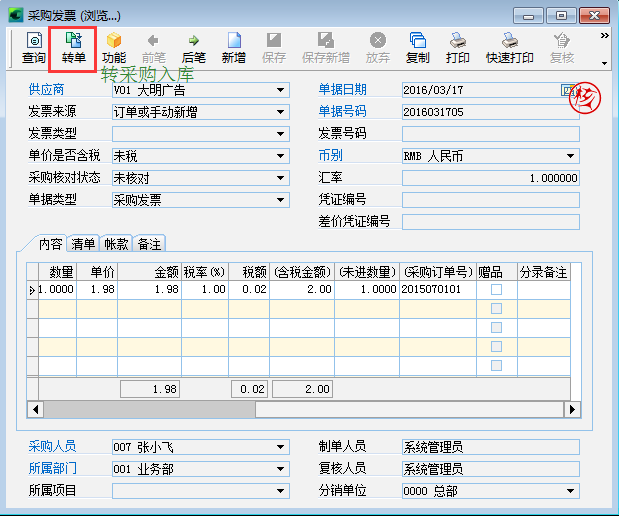Create a new invoice with 新增

234,48
